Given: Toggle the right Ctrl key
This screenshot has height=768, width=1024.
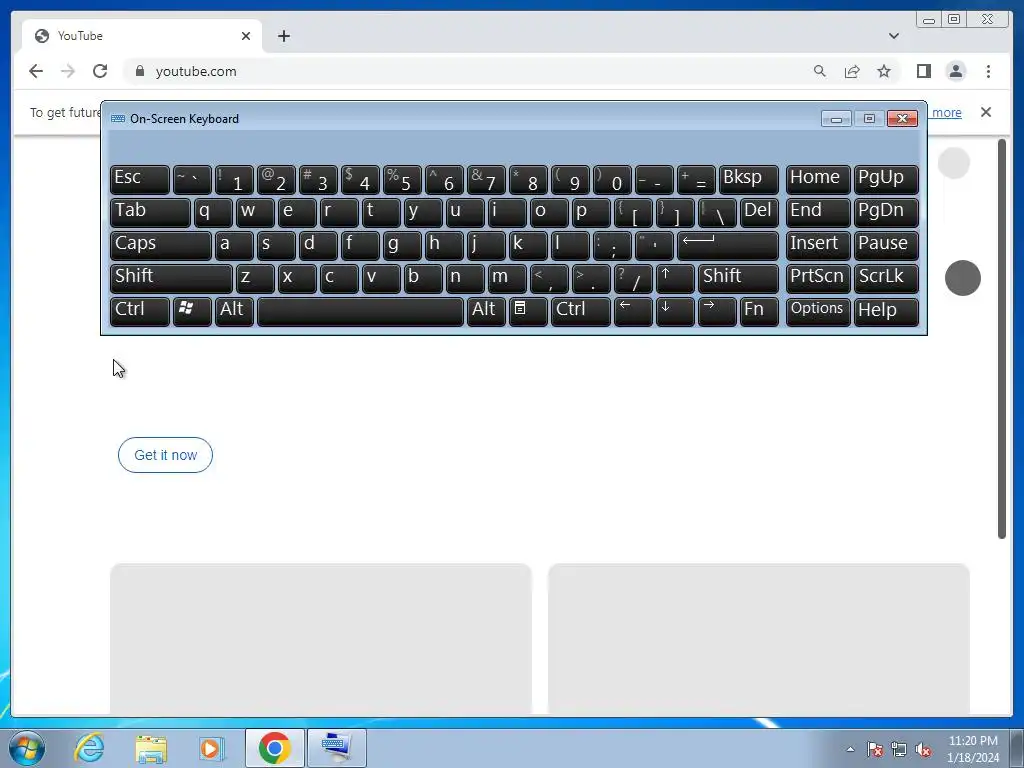Looking at the screenshot, I should (x=581, y=311).
